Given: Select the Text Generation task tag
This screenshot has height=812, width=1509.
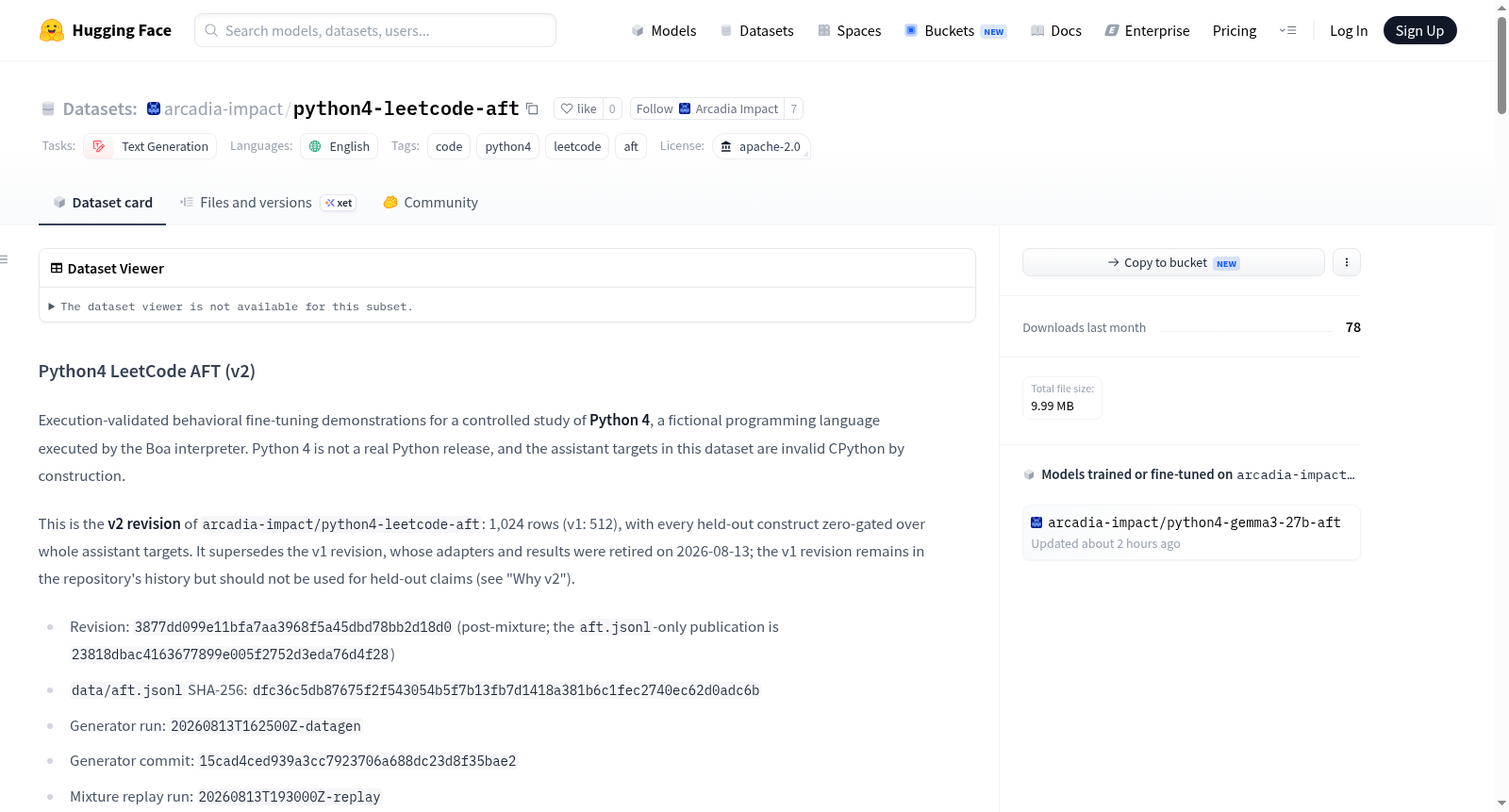Looking at the screenshot, I should [x=150, y=146].
